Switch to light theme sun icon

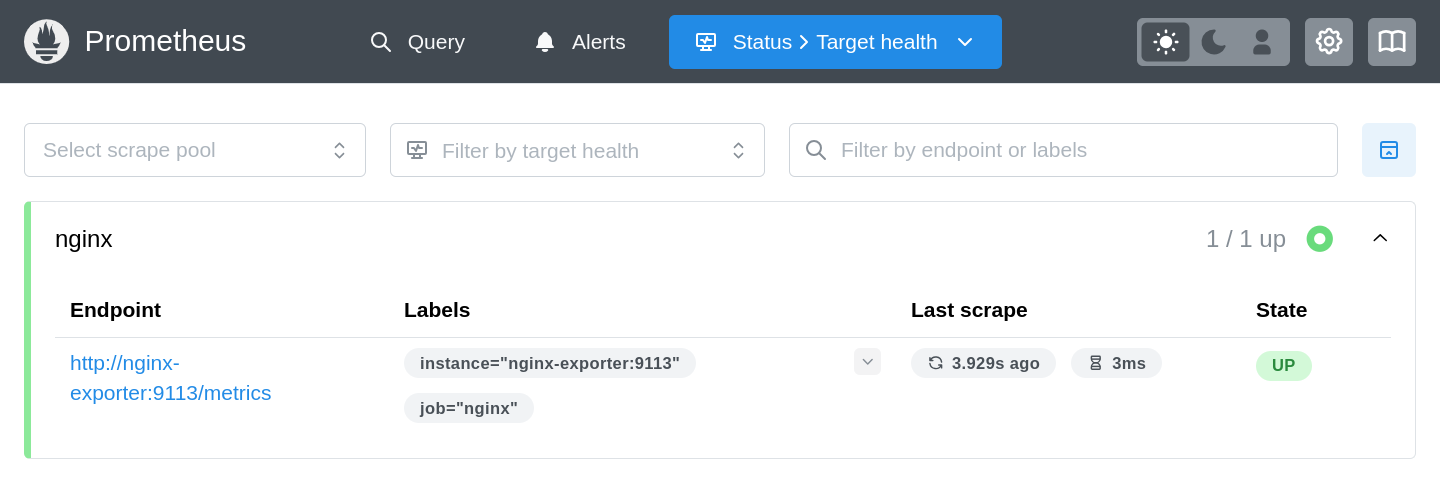1165,42
